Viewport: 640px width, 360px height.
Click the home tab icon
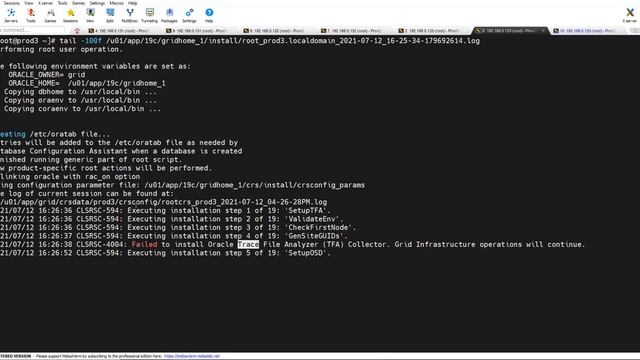[x=77, y=31]
